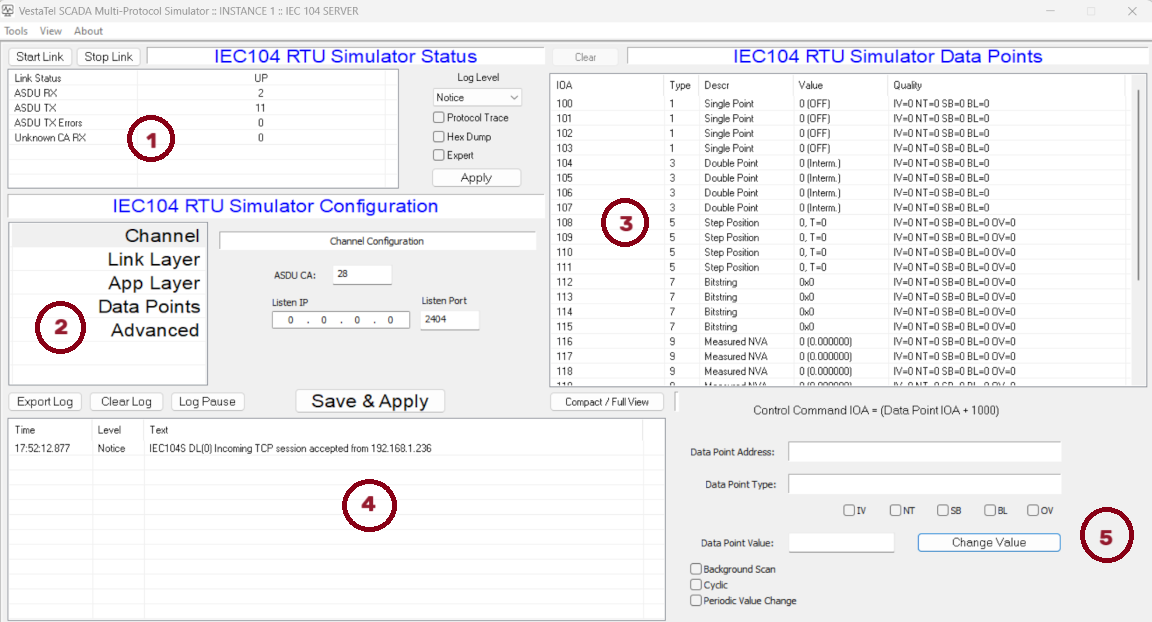1152x622 pixels.
Task: Open the About menu
Action: 88,31
